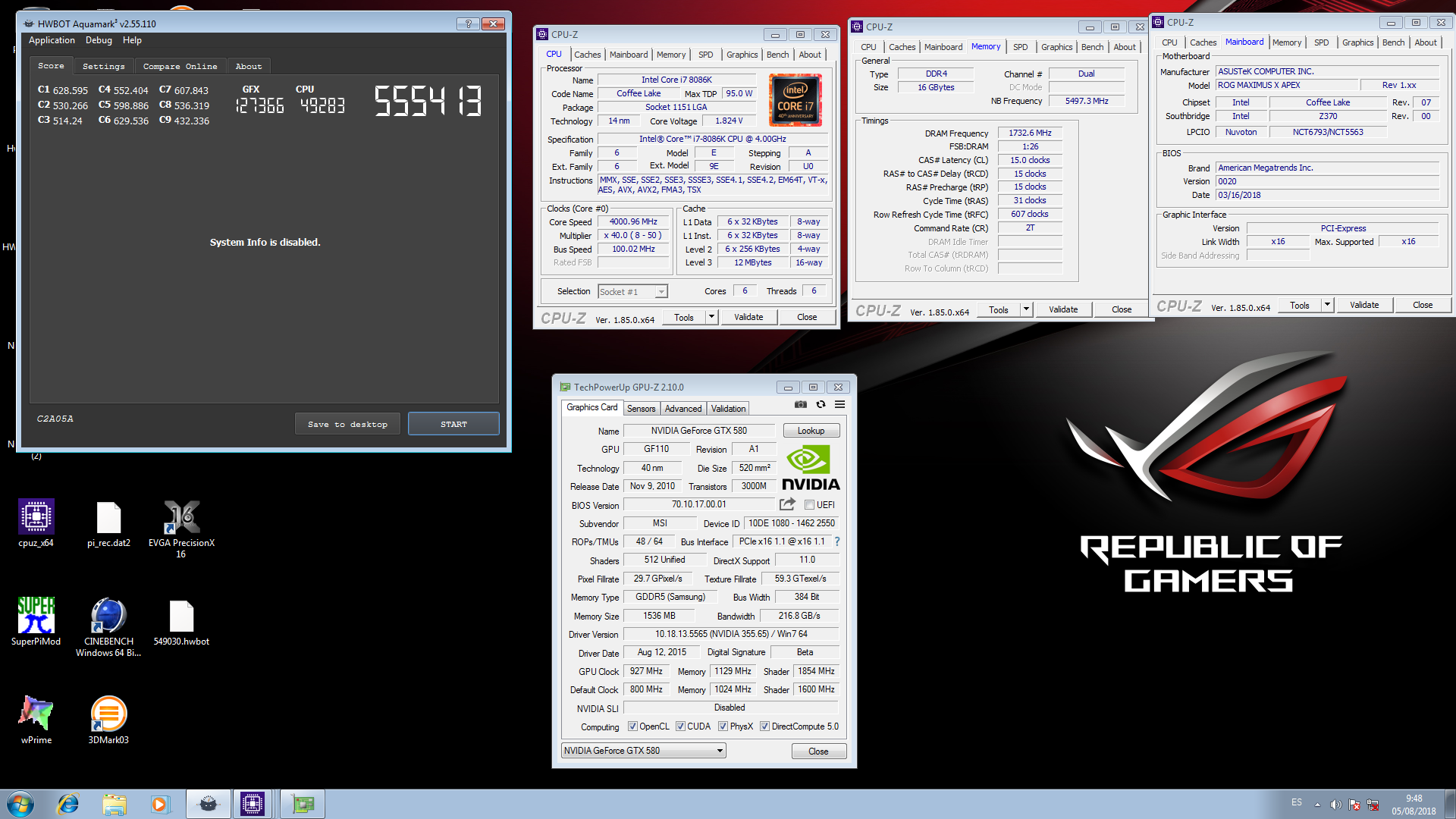The image size is (1456, 819).
Task: Click Validate in the CPU-Z CPU window
Action: (x=748, y=318)
